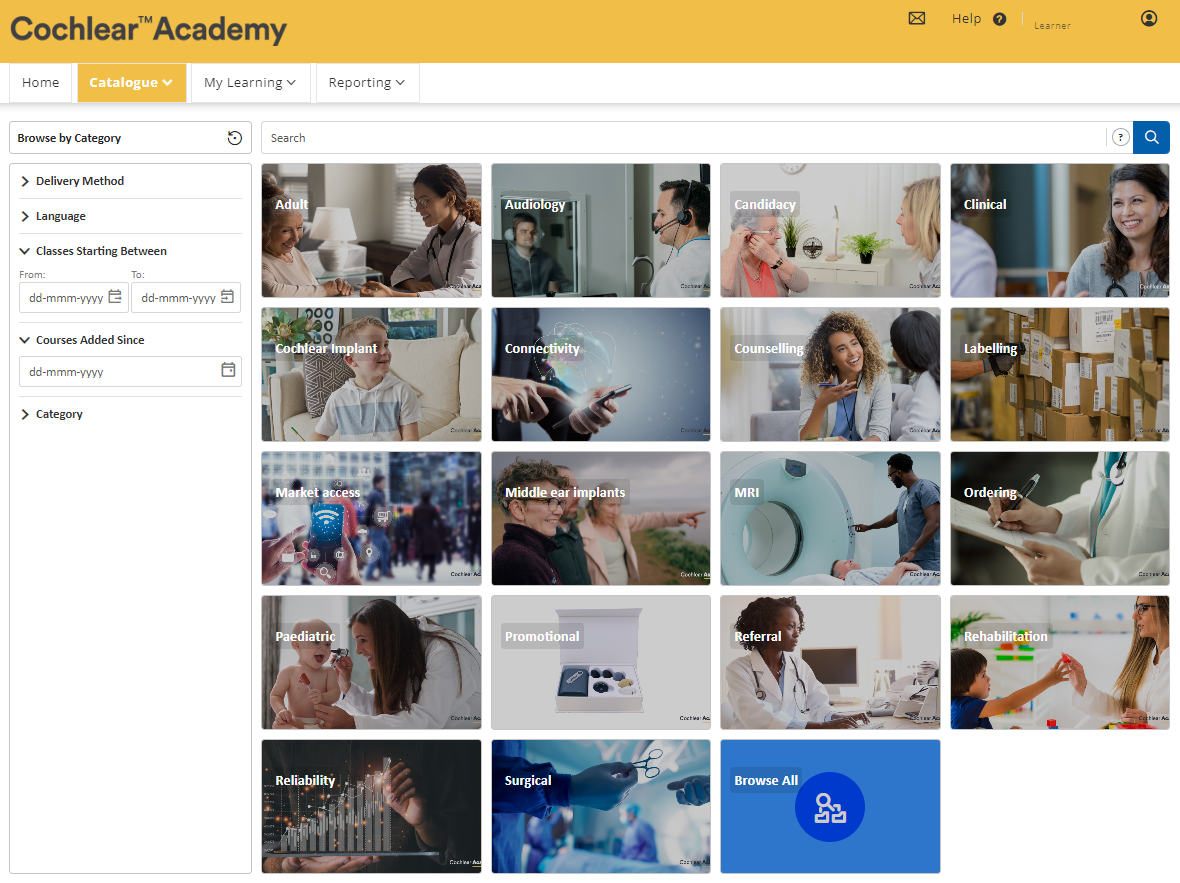Open the Catalogue dropdown menu
The height and width of the screenshot is (883, 1180).
pos(132,83)
